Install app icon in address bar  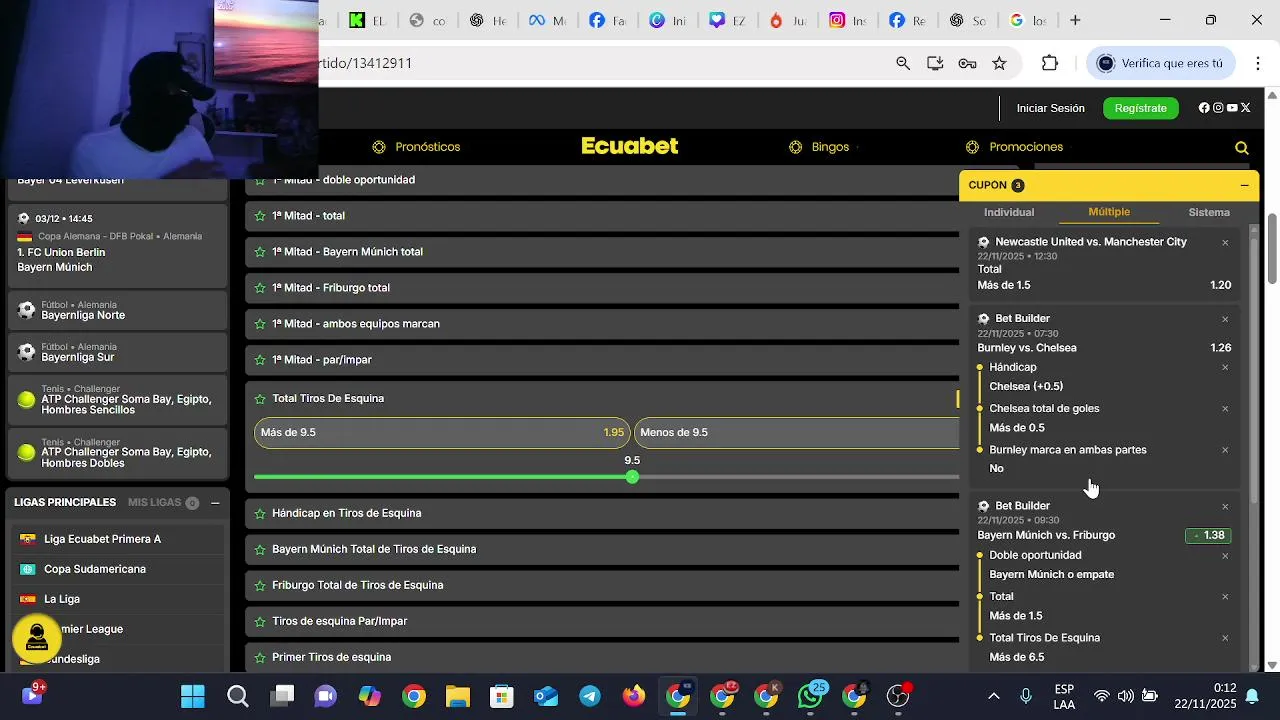point(935,63)
